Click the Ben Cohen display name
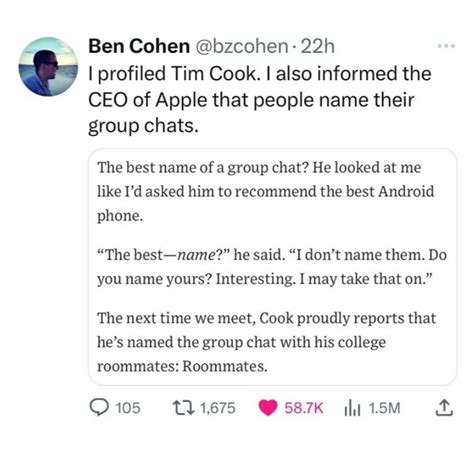This screenshot has width=474, height=453. (139, 46)
